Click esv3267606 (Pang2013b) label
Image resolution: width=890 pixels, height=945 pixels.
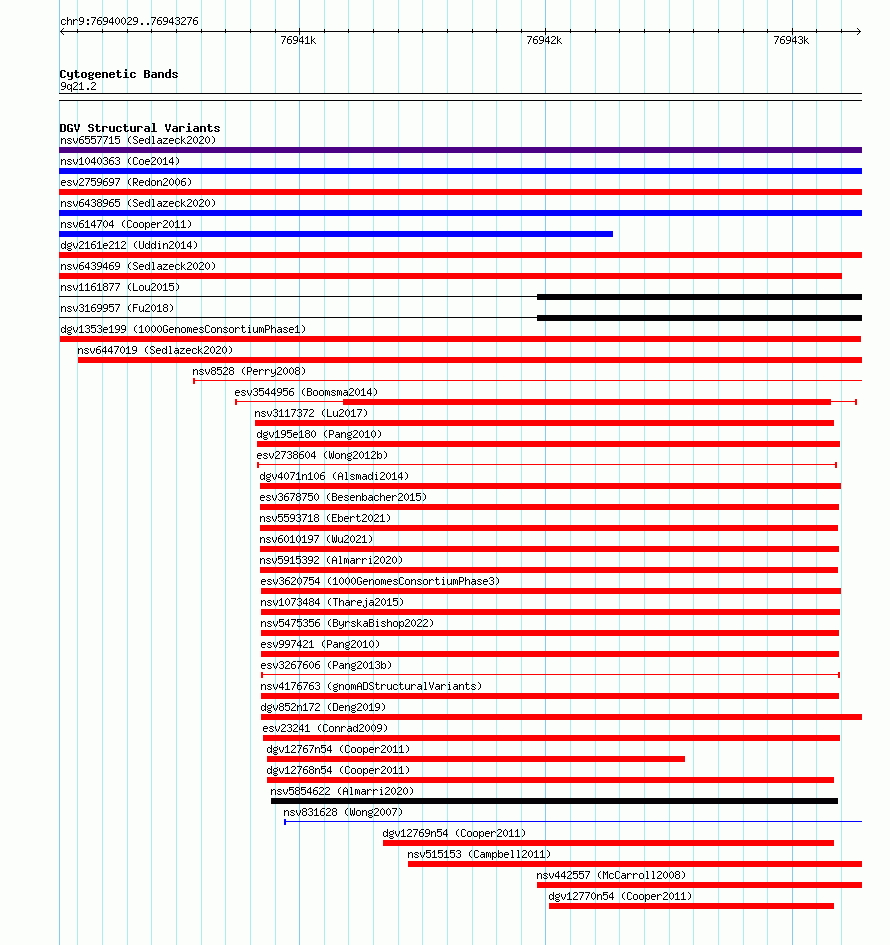pyautogui.click(x=326, y=666)
